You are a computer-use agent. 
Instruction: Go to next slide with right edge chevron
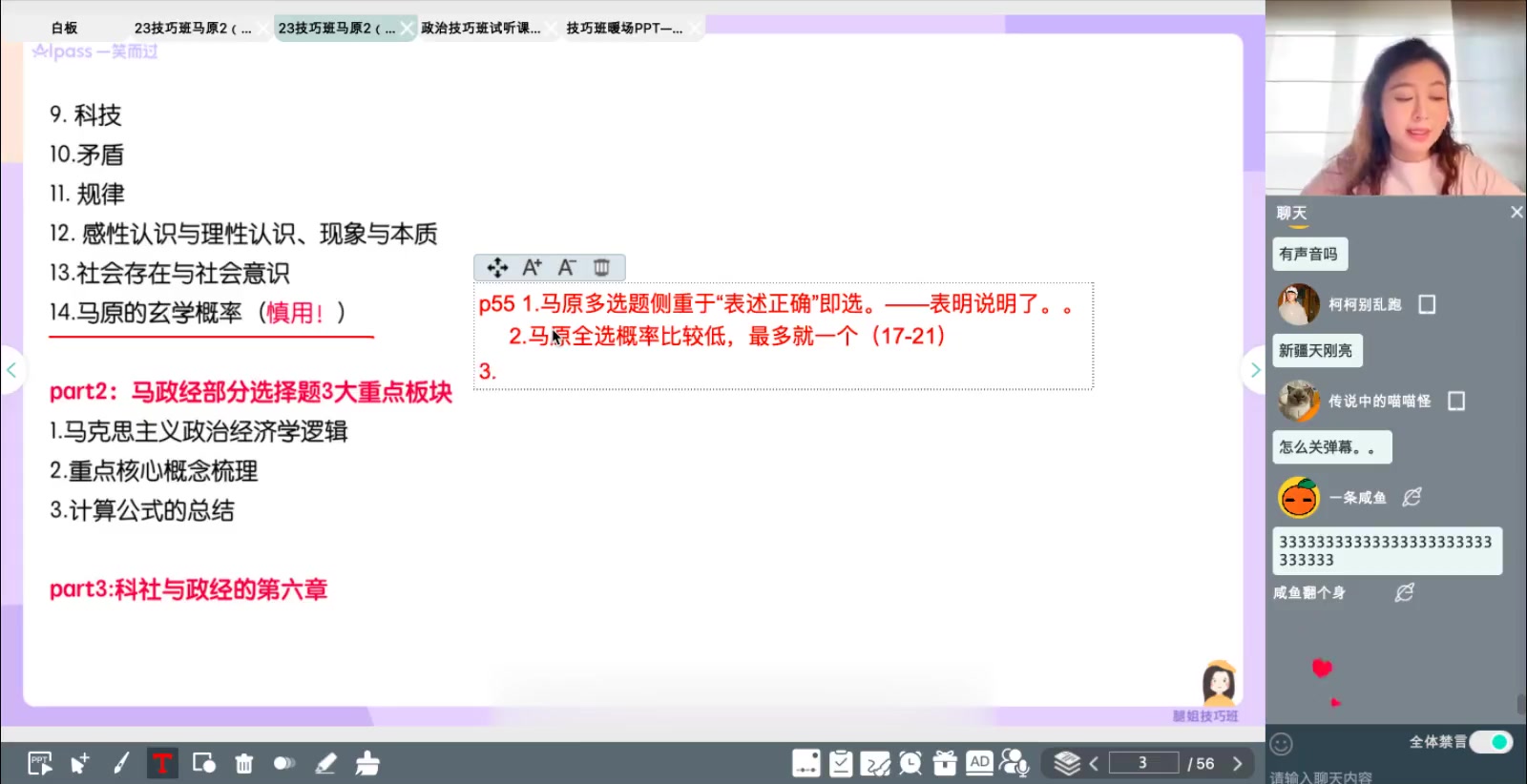click(x=1254, y=369)
